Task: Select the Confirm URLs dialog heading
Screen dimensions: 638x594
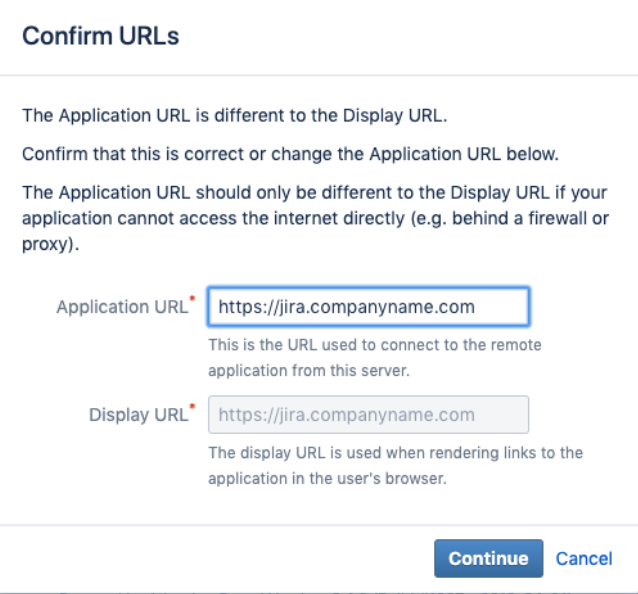Action: coord(101,36)
